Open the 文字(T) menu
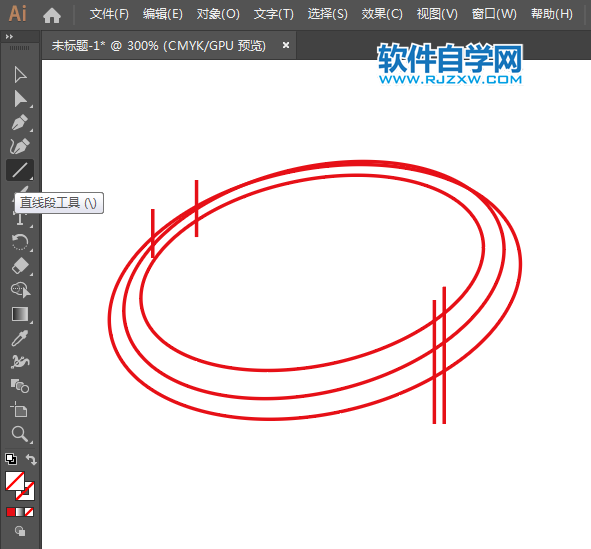 tap(274, 14)
